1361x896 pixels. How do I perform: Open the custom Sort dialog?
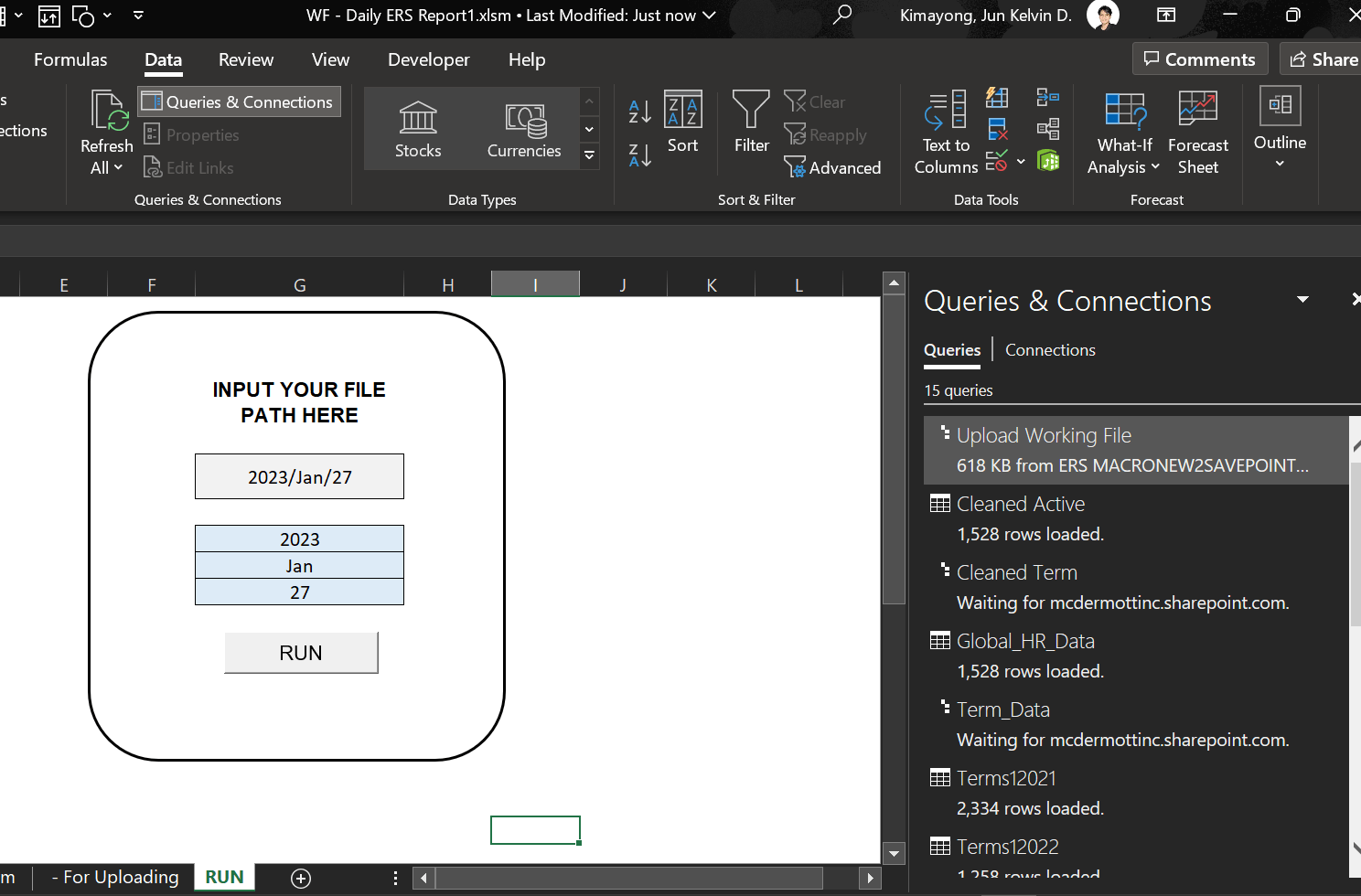tap(682, 123)
